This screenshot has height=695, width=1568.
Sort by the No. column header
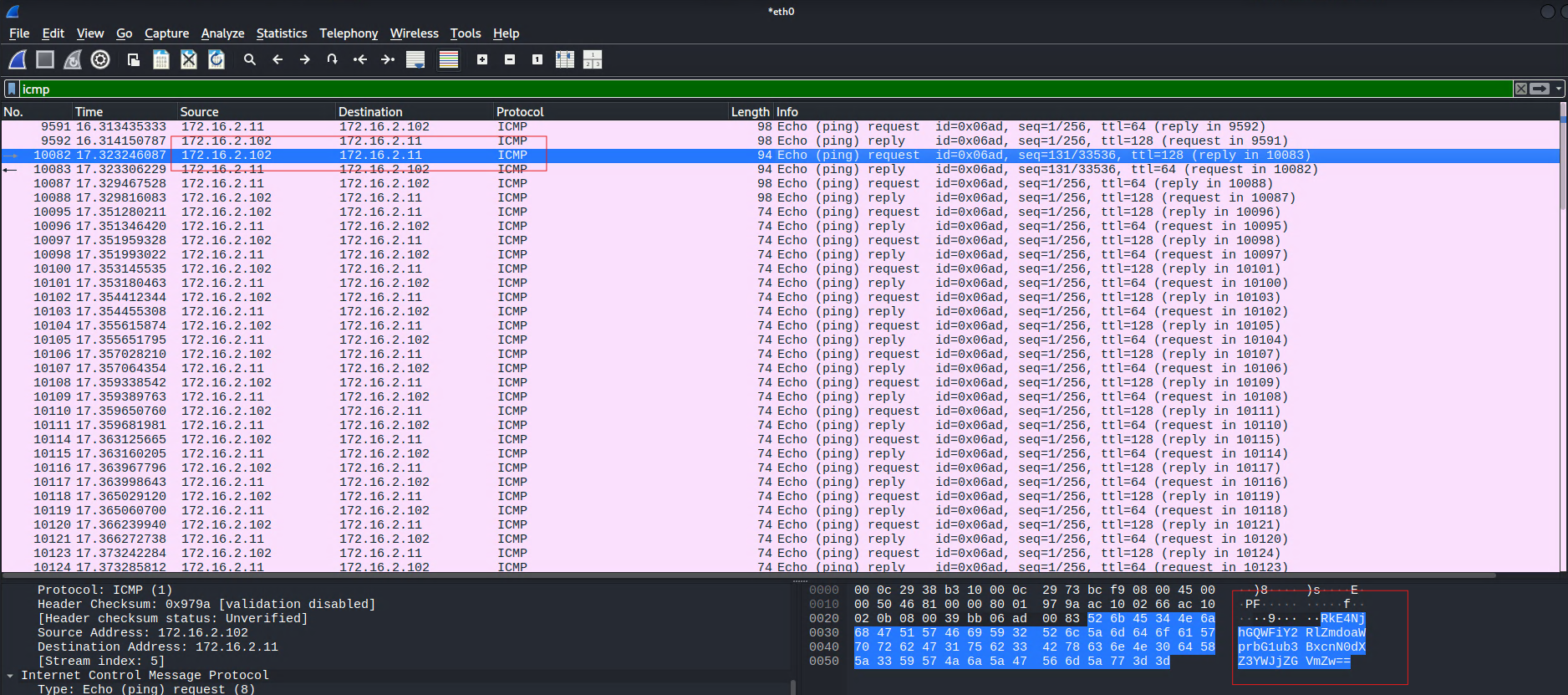(x=36, y=111)
